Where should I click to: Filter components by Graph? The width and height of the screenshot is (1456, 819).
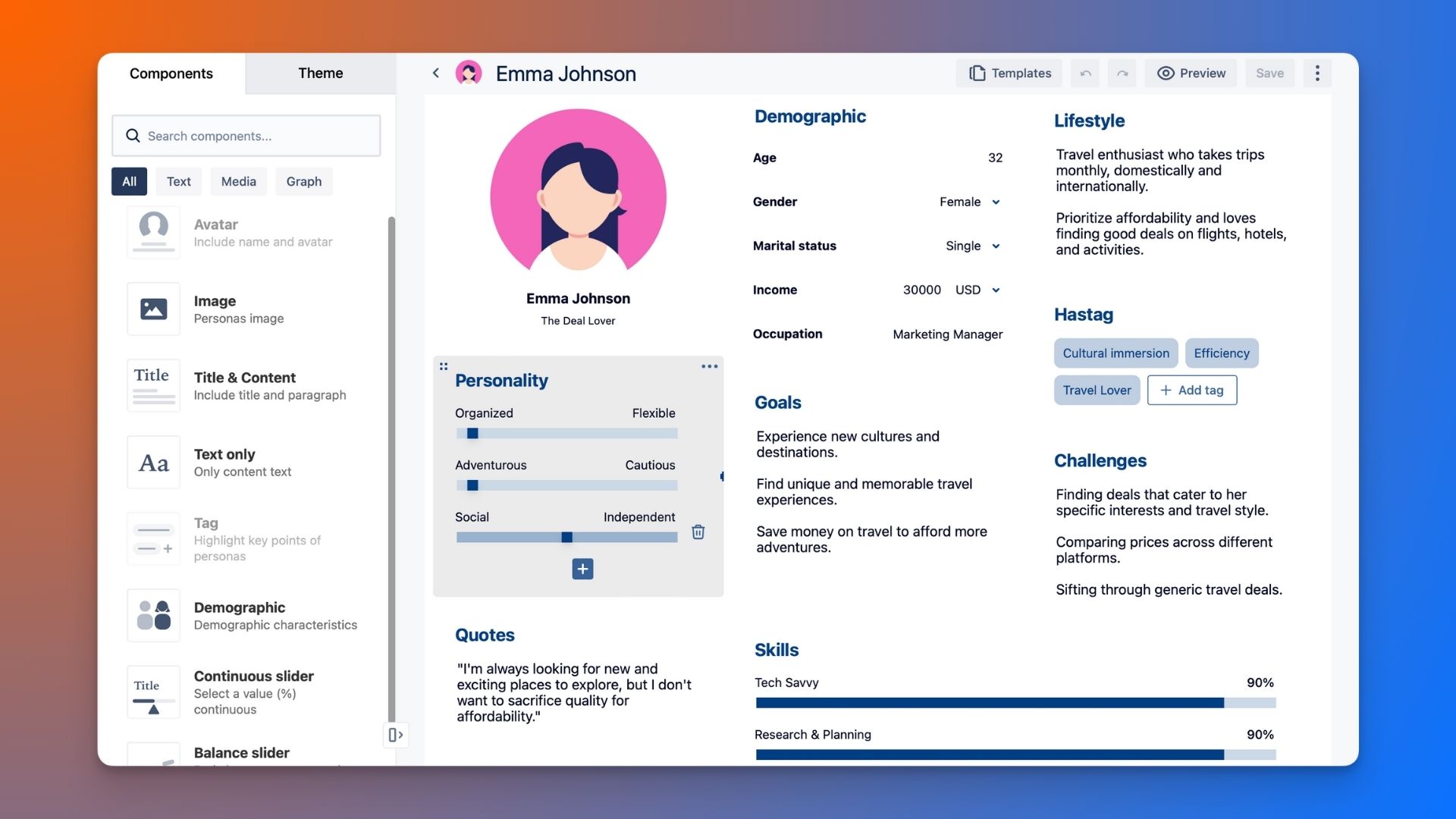303,181
